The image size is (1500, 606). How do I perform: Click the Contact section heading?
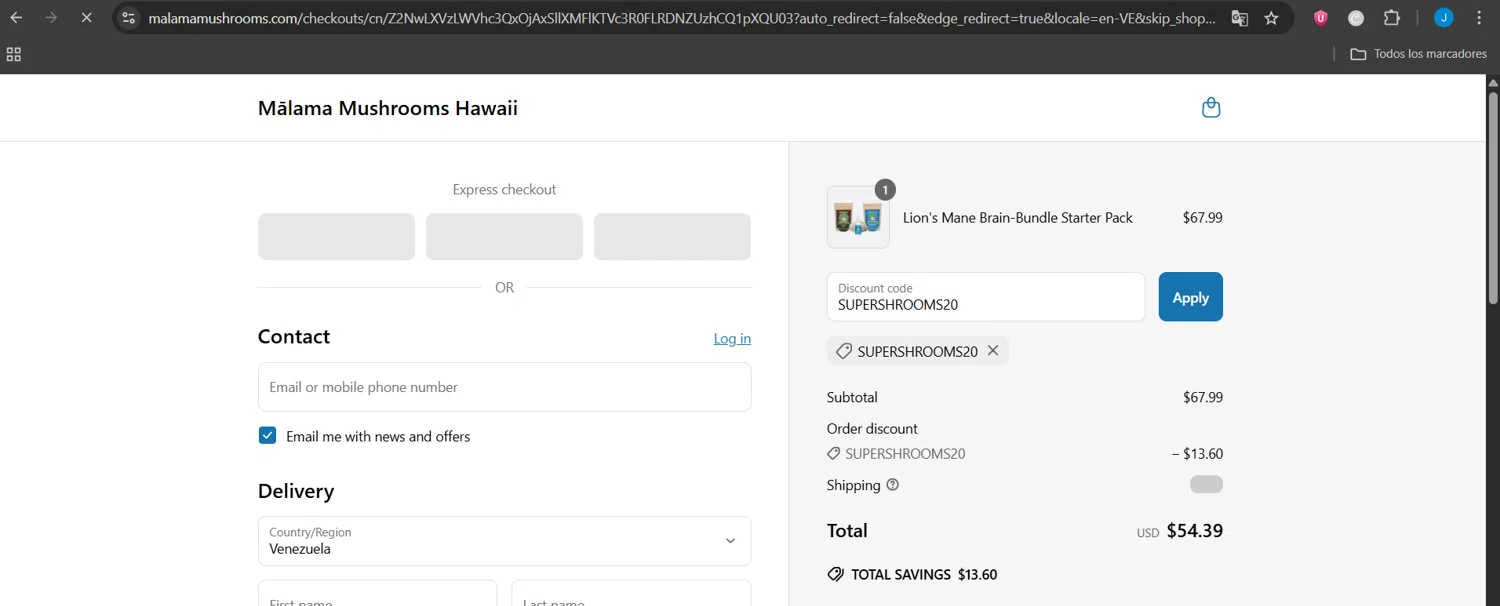tap(294, 336)
